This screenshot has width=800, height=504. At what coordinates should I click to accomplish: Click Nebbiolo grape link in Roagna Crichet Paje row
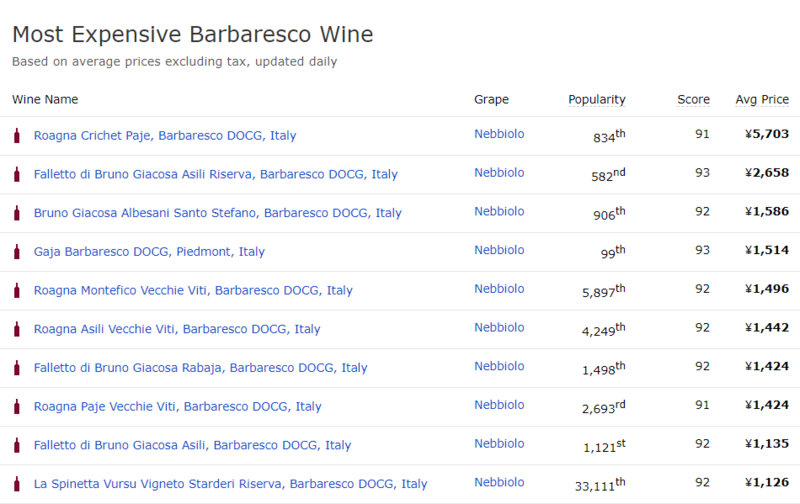click(499, 134)
